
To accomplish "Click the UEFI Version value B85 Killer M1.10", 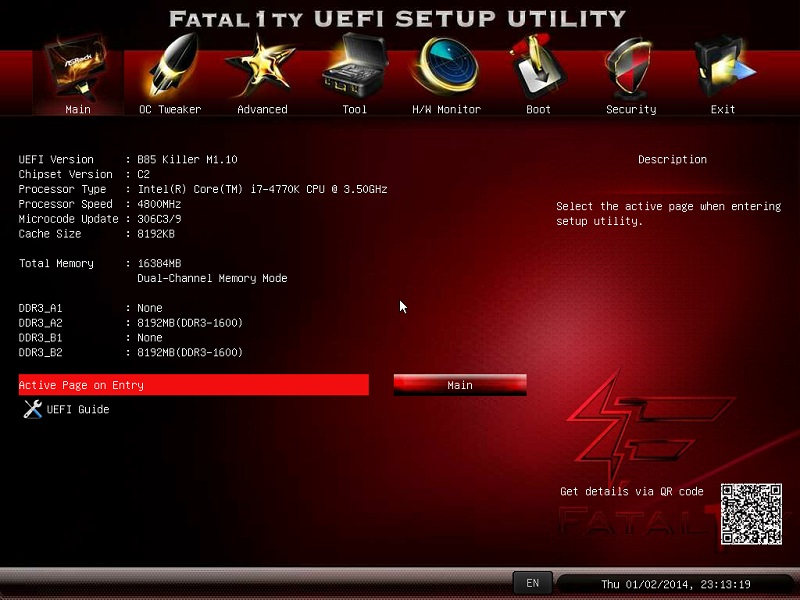I will (187, 159).
